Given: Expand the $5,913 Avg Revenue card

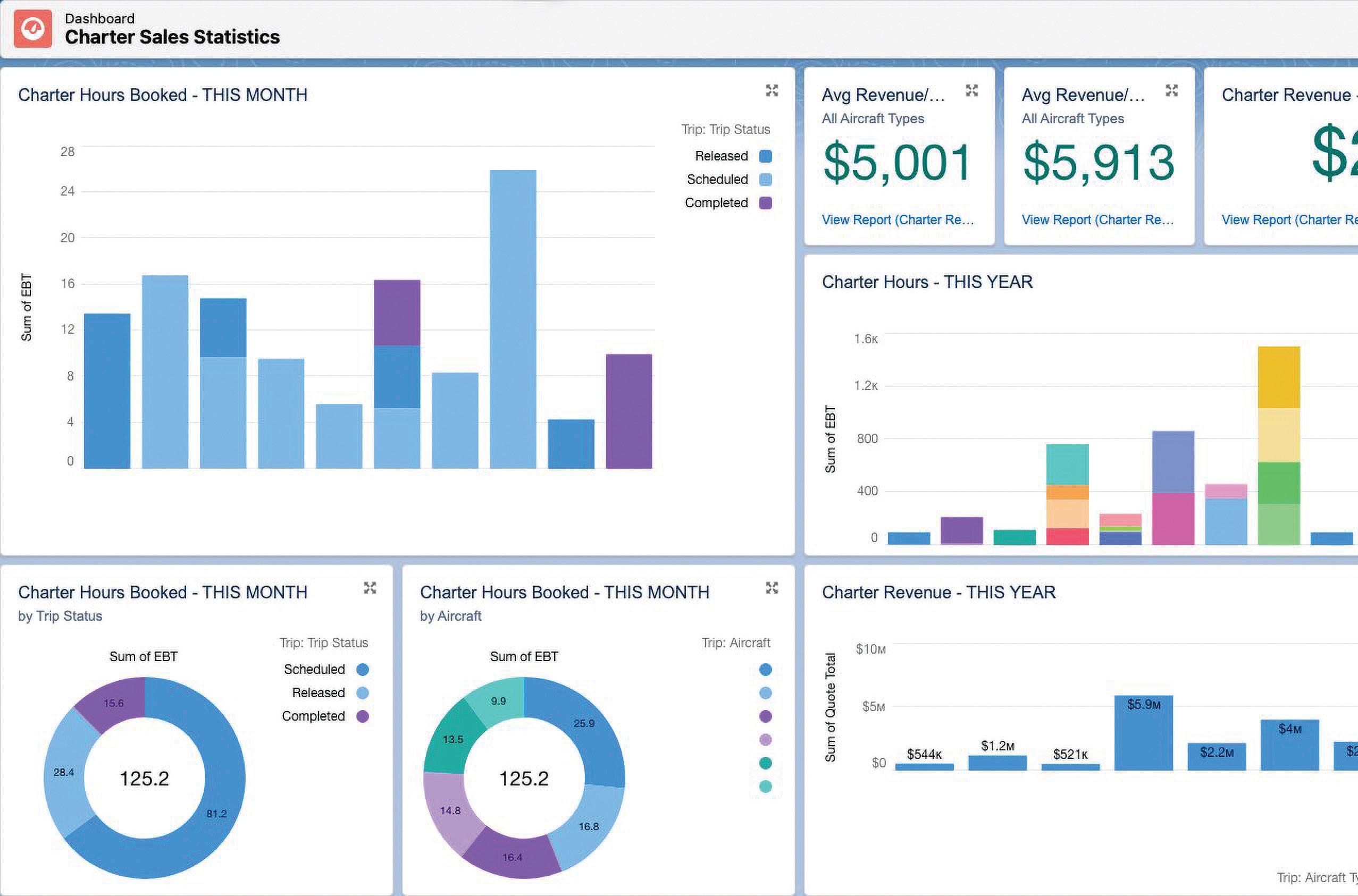Looking at the screenshot, I should pos(1172,90).
